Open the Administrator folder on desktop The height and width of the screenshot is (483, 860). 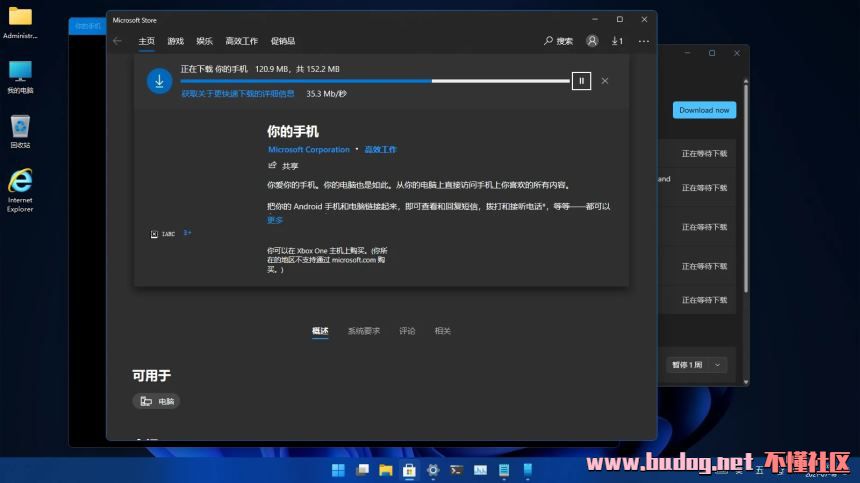20,22
